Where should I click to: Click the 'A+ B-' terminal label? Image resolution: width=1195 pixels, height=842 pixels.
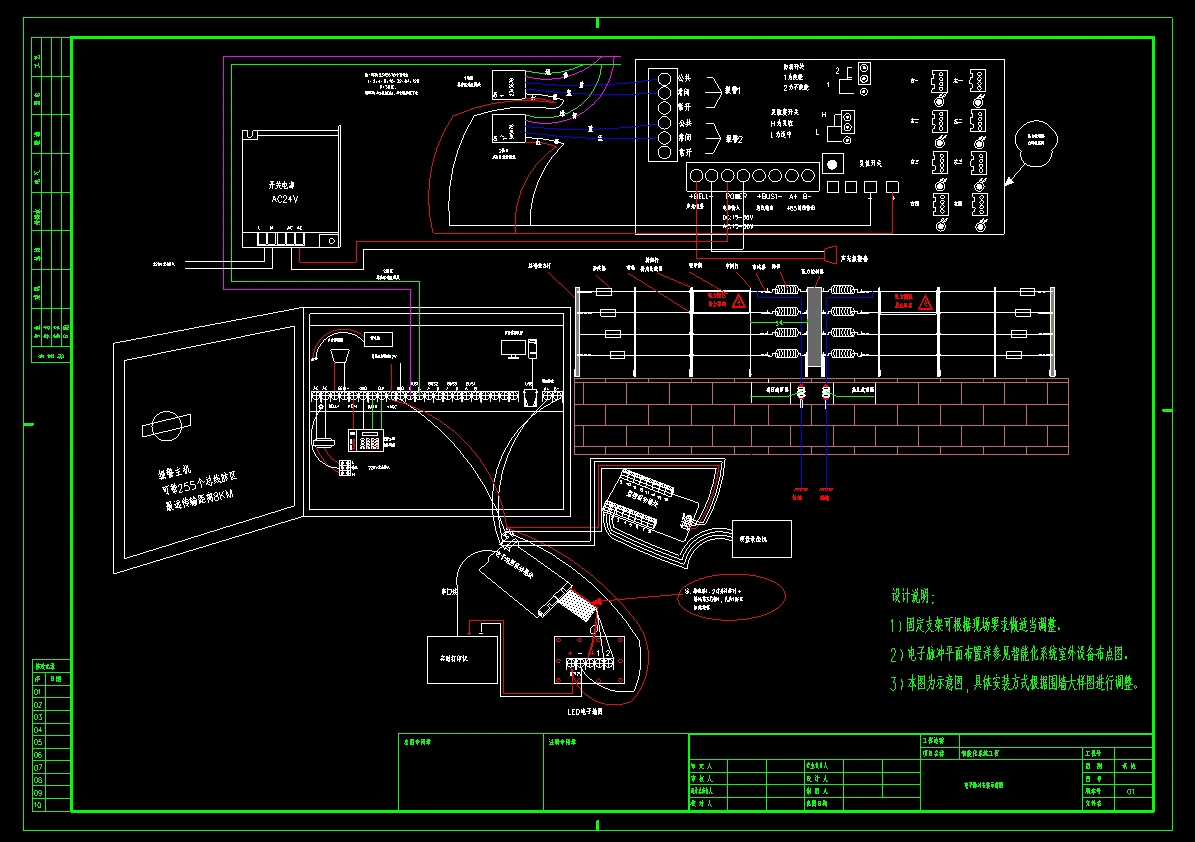pyautogui.click(x=800, y=197)
